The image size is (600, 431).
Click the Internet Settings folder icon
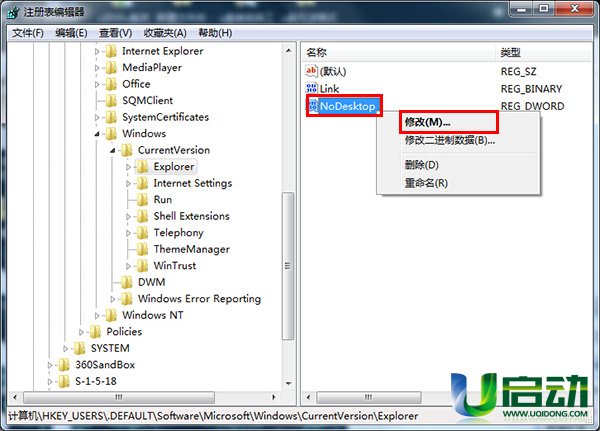point(142,183)
